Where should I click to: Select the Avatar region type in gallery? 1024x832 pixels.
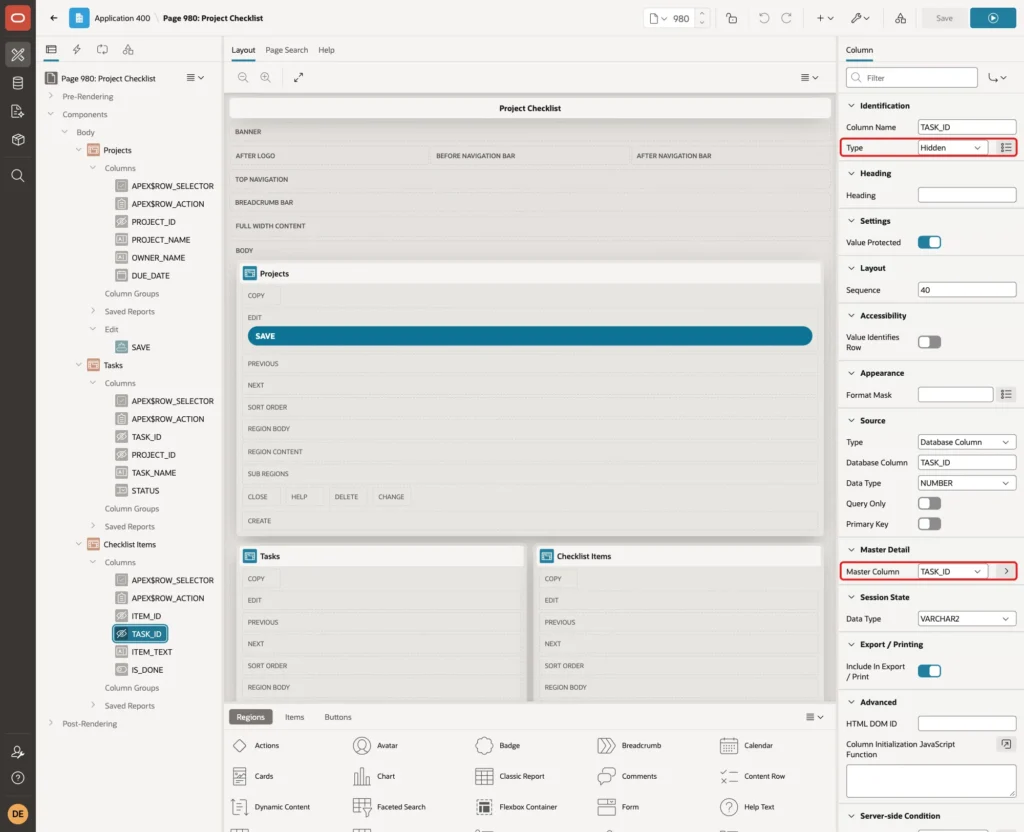(x=376, y=745)
